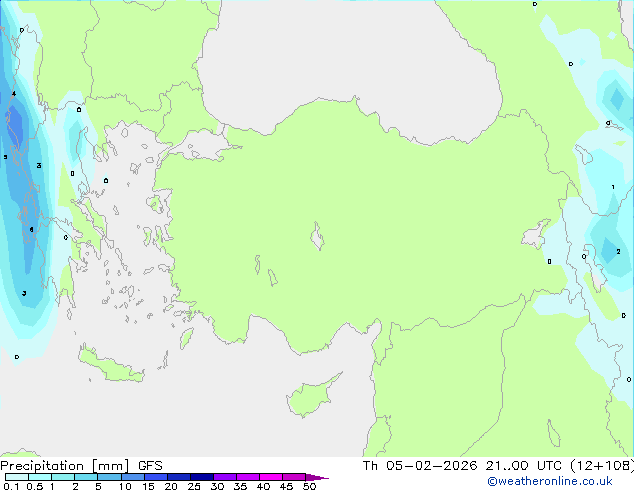634x490 pixels.
Task: Click the 45–50 mm legend color swatch
Action: tap(294, 477)
